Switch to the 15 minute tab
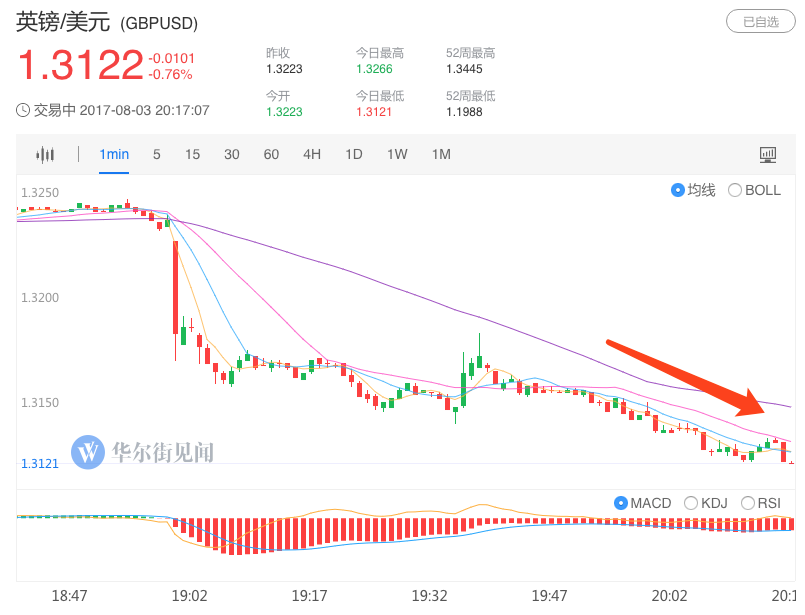The height and width of the screenshot is (615, 805). coord(193,155)
